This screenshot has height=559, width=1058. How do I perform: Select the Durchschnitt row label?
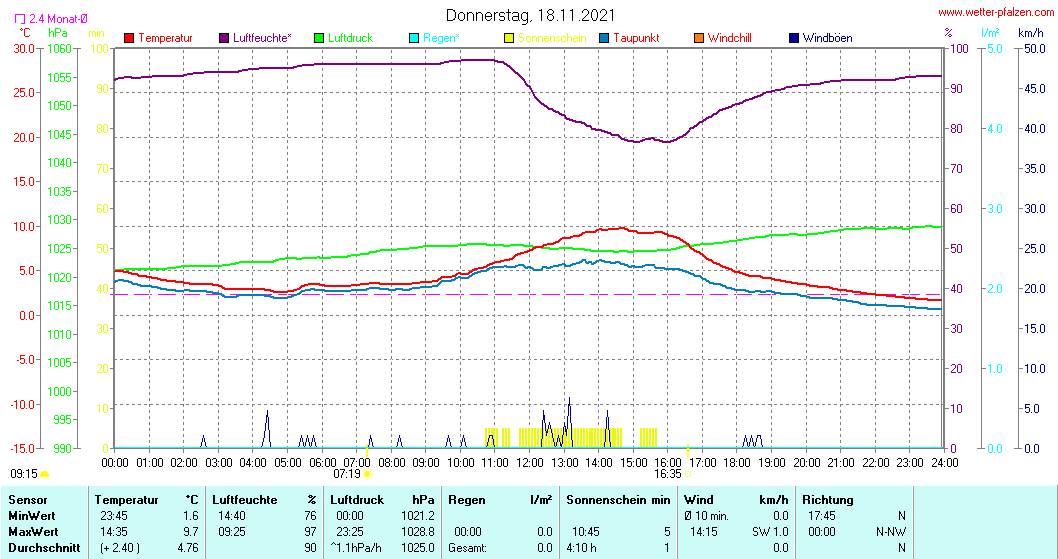[x=44, y=548]
